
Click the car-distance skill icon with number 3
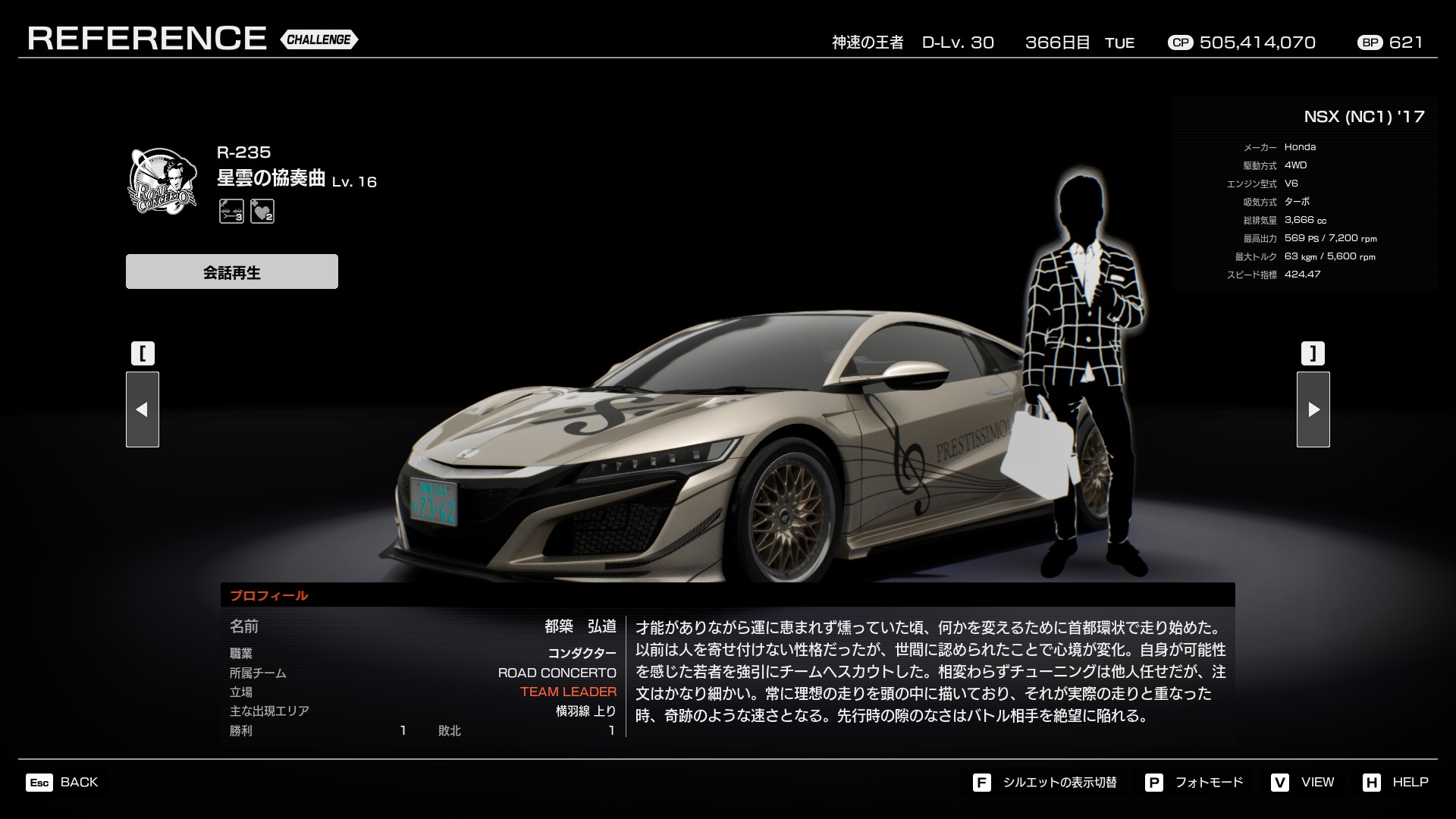click(231, 211)
